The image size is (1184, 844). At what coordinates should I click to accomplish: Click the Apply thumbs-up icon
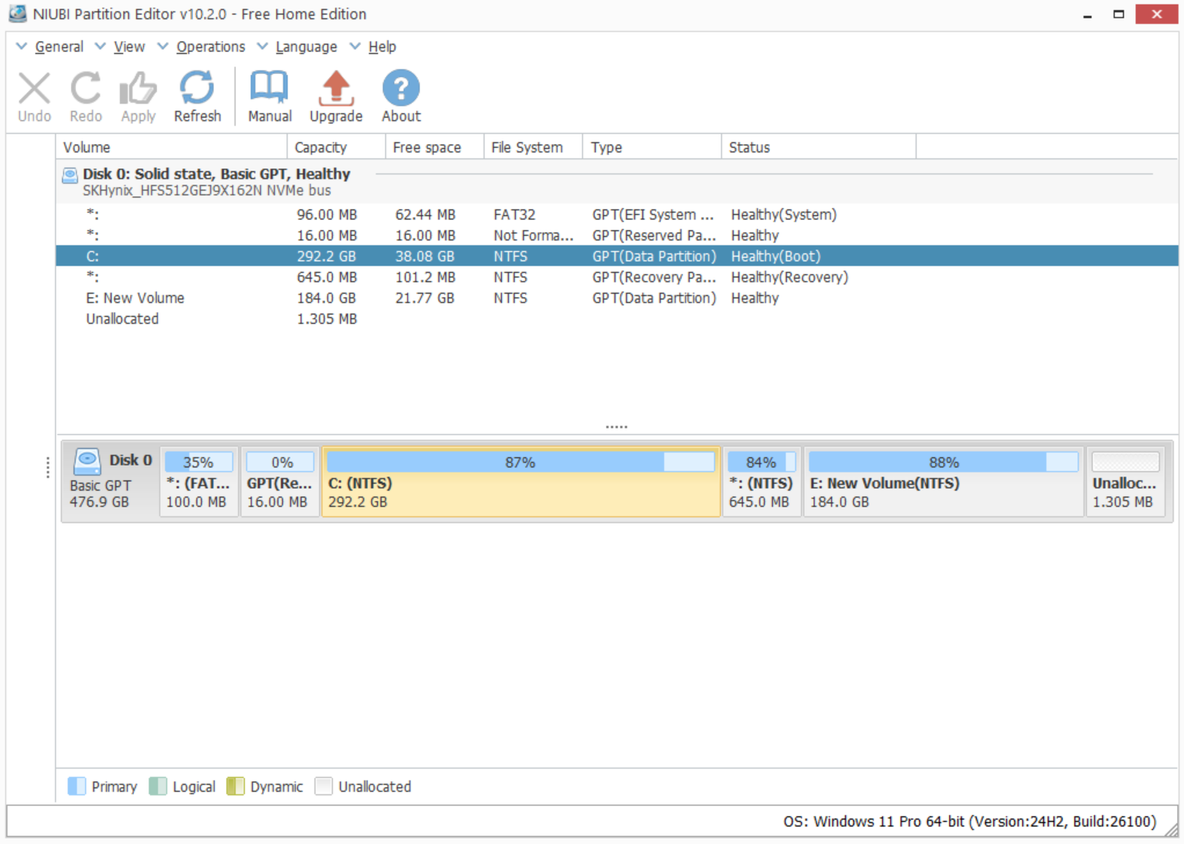(x=138, y=88)
